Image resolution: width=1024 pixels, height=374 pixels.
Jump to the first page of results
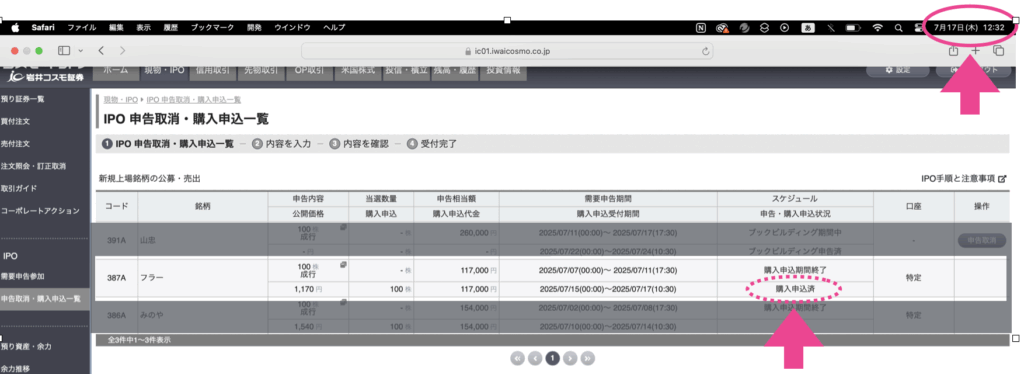(518, 358)
